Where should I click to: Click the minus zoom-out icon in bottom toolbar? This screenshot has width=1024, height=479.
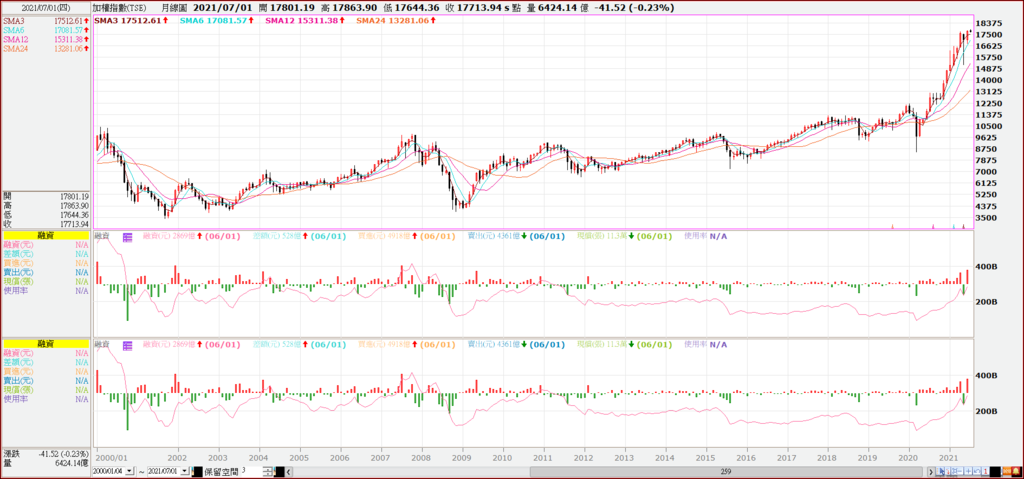click(959, 471)
